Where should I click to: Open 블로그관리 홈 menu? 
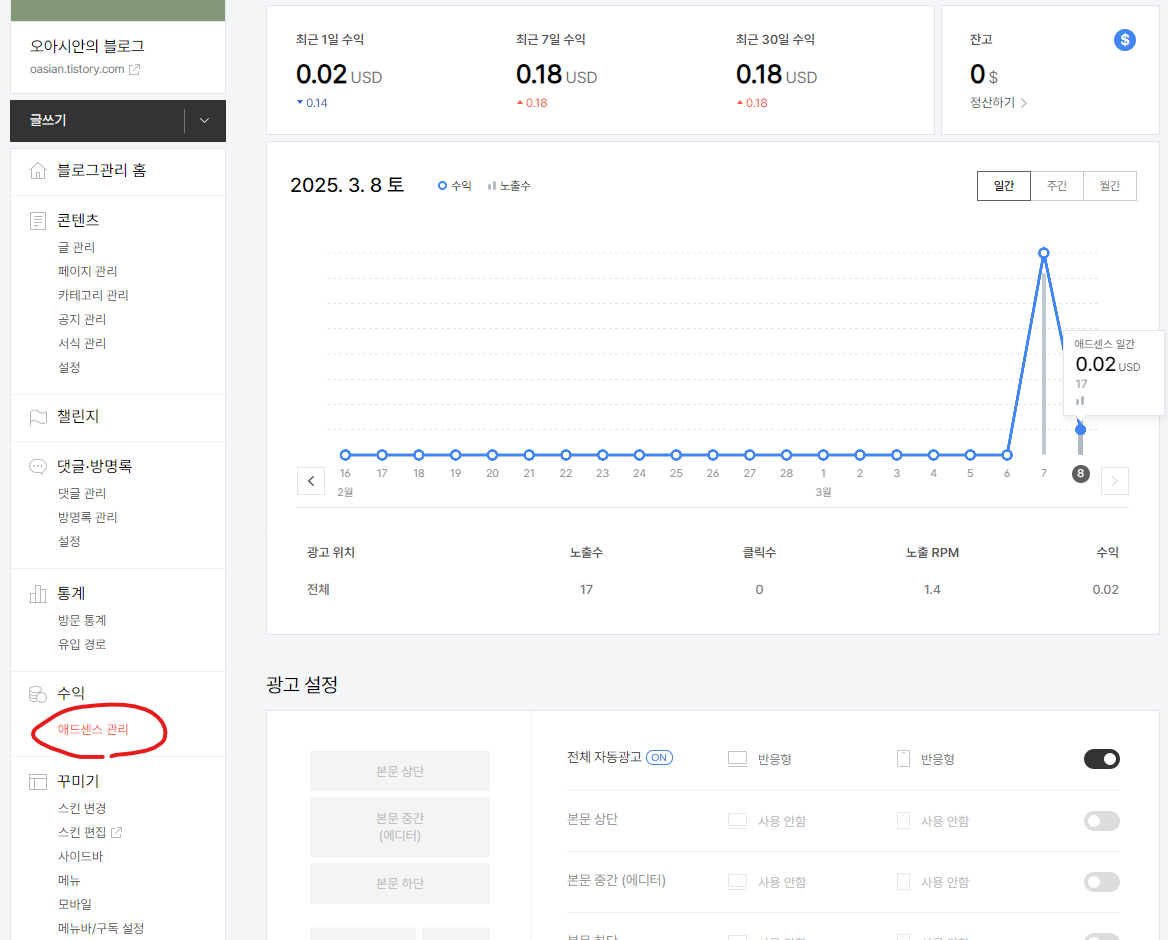point(101,171)
